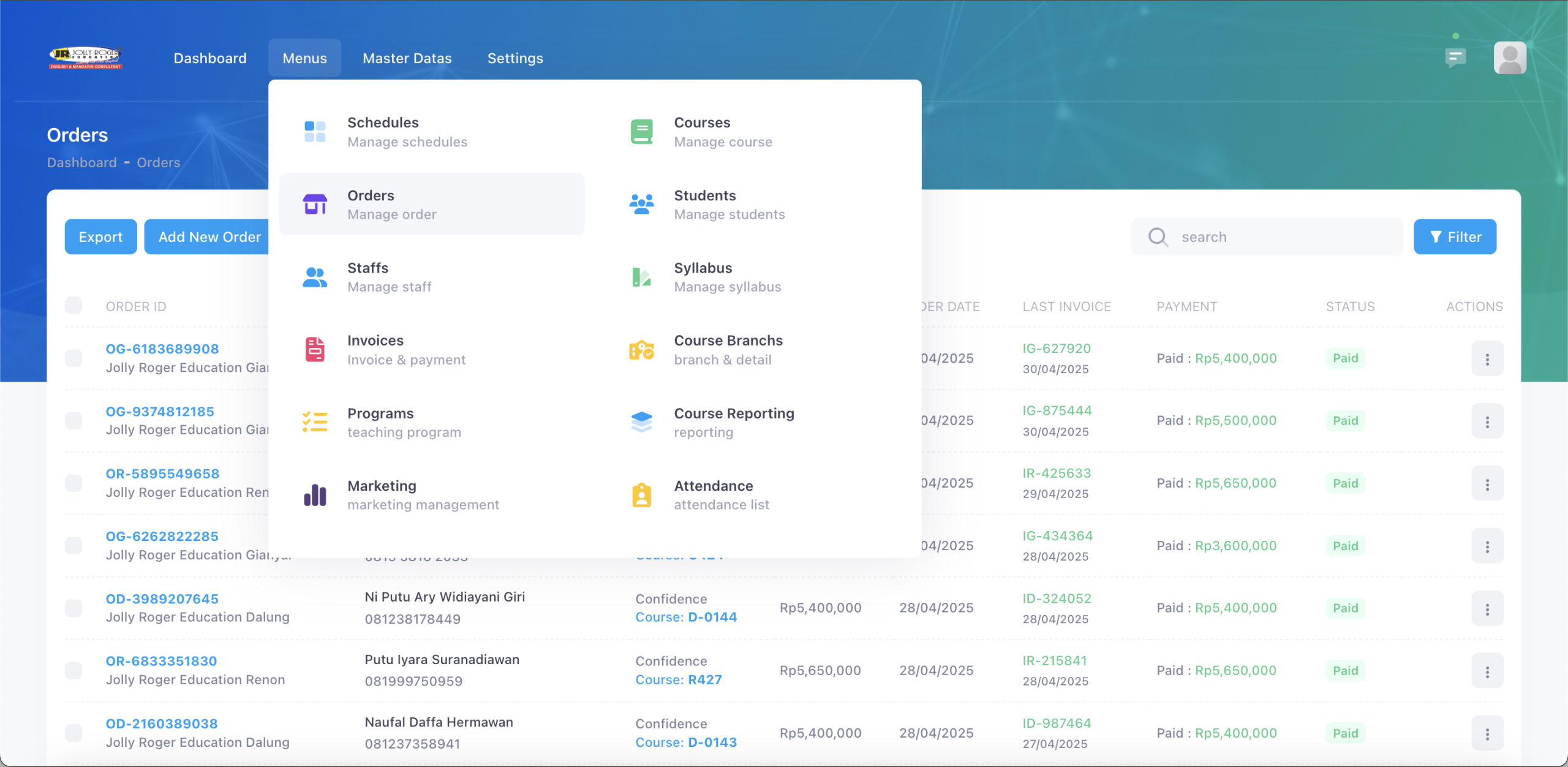Click the Programs checklist icon
1568x767 pixels.
(x=315, y=422)
